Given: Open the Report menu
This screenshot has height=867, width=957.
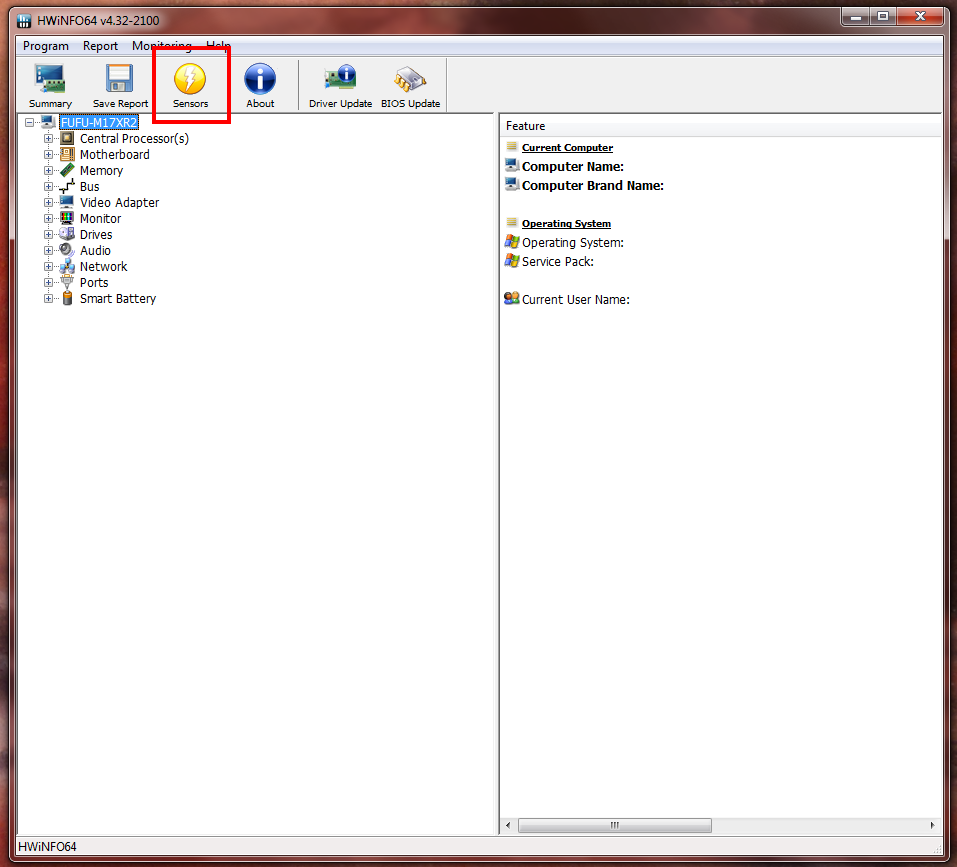Looking at the screenshot, I should [100, 46].
